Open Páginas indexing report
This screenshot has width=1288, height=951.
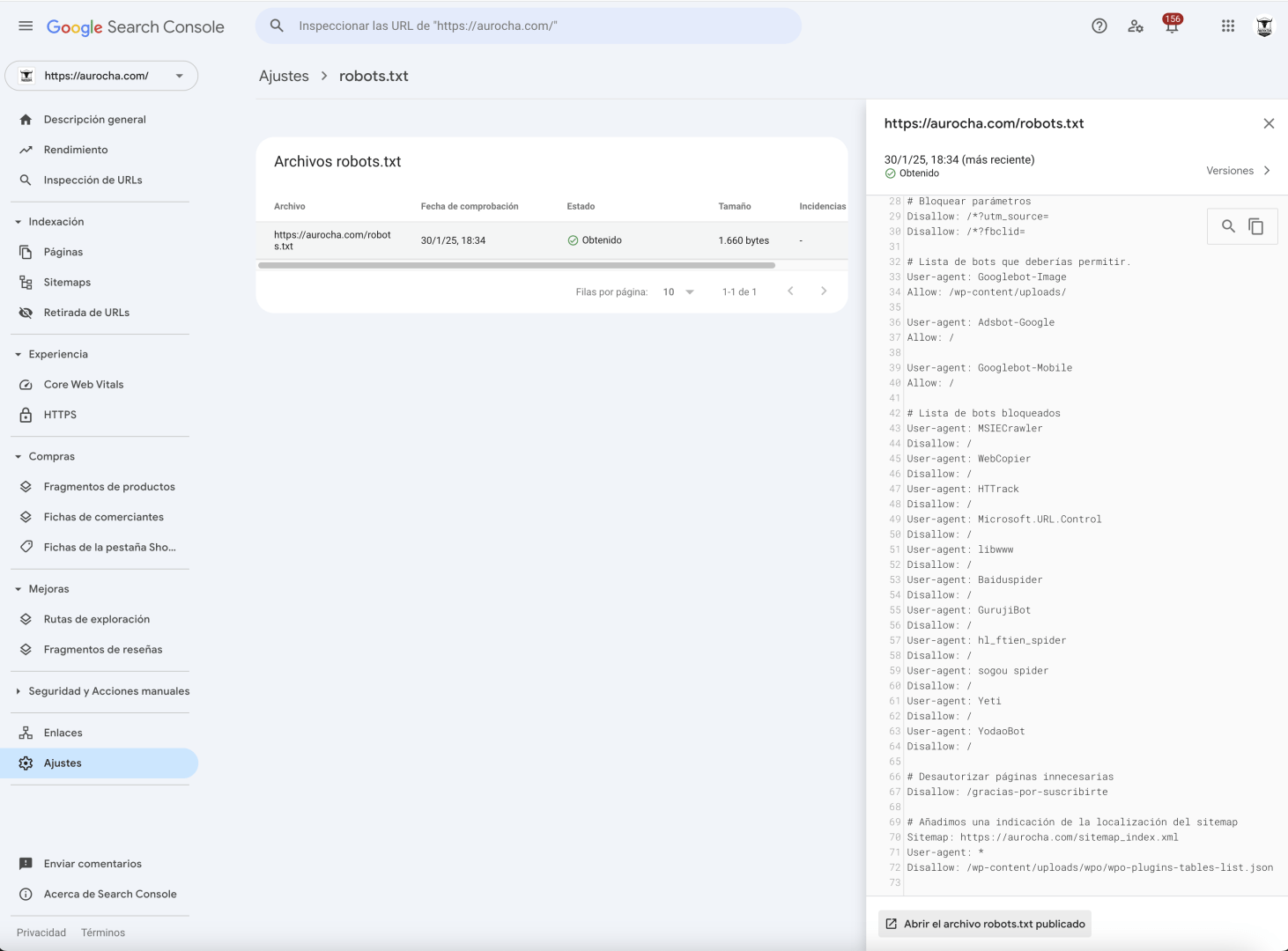63,252
